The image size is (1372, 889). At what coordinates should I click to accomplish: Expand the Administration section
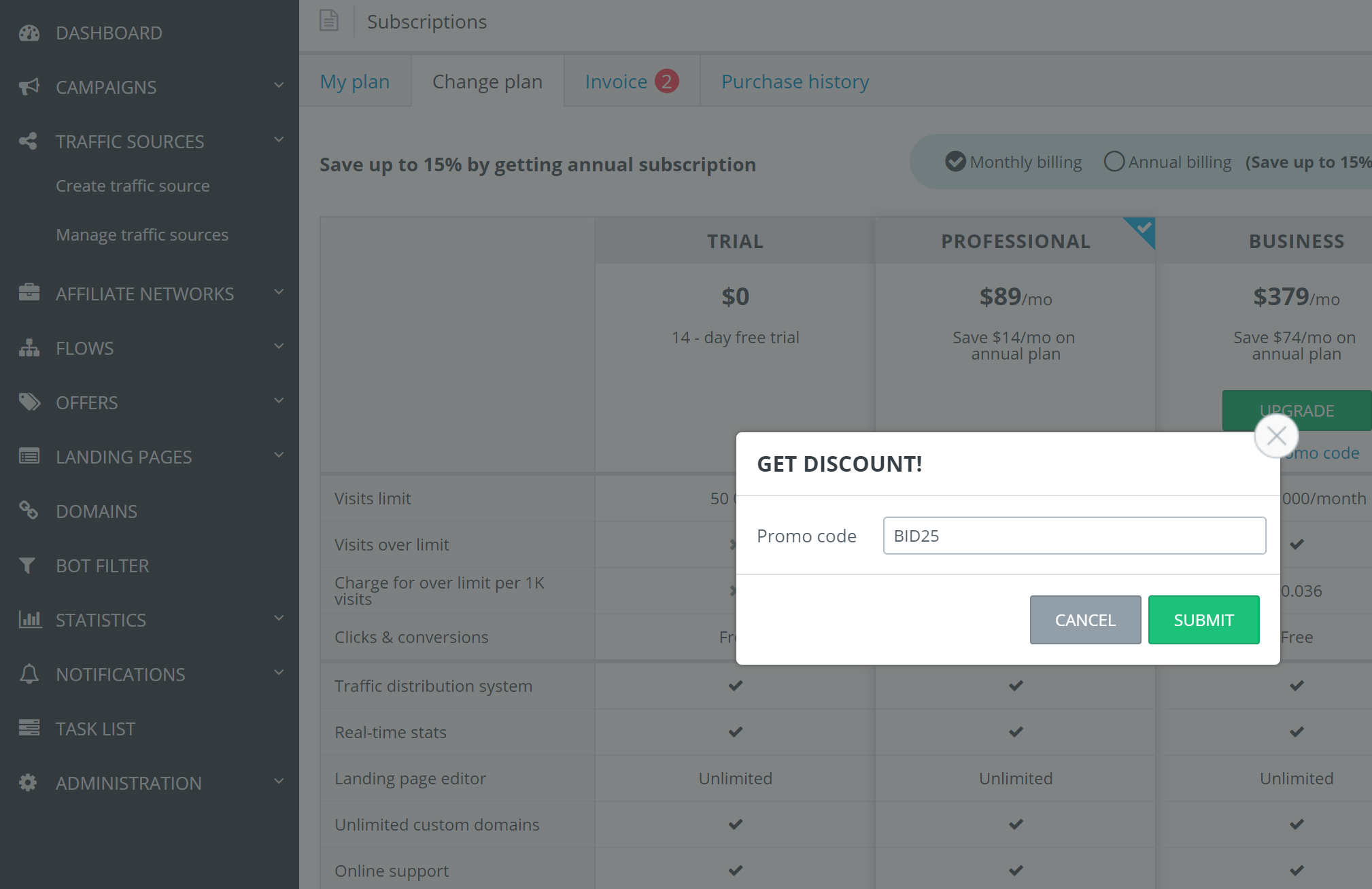coord(278,781)
